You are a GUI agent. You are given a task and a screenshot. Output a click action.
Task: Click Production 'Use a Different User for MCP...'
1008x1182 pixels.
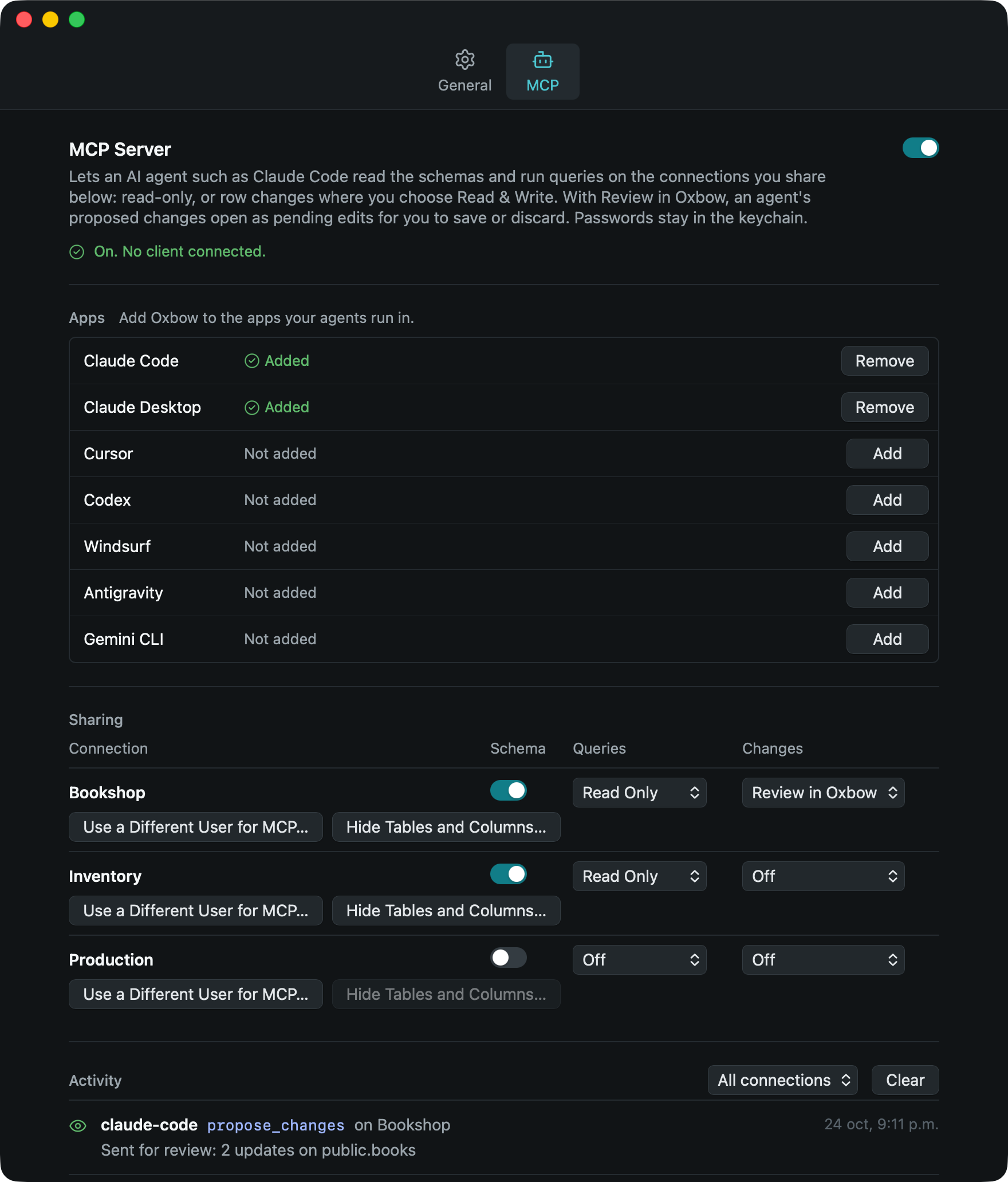tap(196, 994)
